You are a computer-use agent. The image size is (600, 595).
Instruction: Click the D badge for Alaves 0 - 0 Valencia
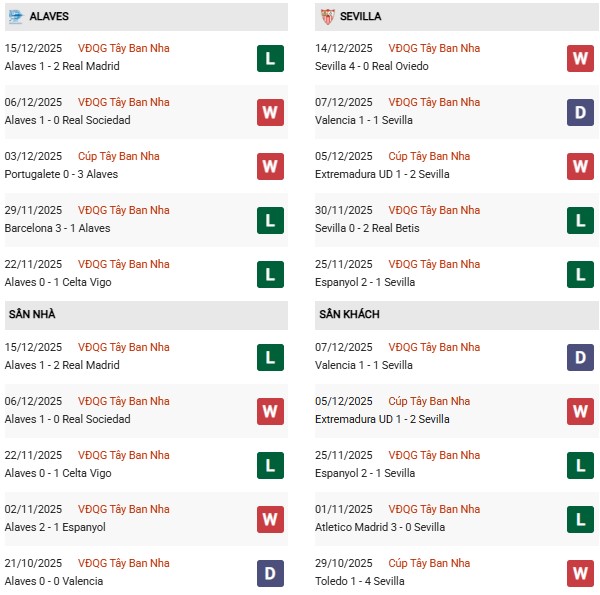coord(269,573)
